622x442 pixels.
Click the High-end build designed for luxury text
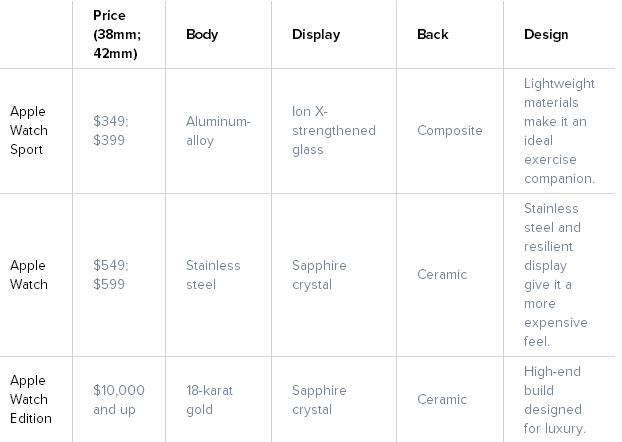[x=554, y=400]
